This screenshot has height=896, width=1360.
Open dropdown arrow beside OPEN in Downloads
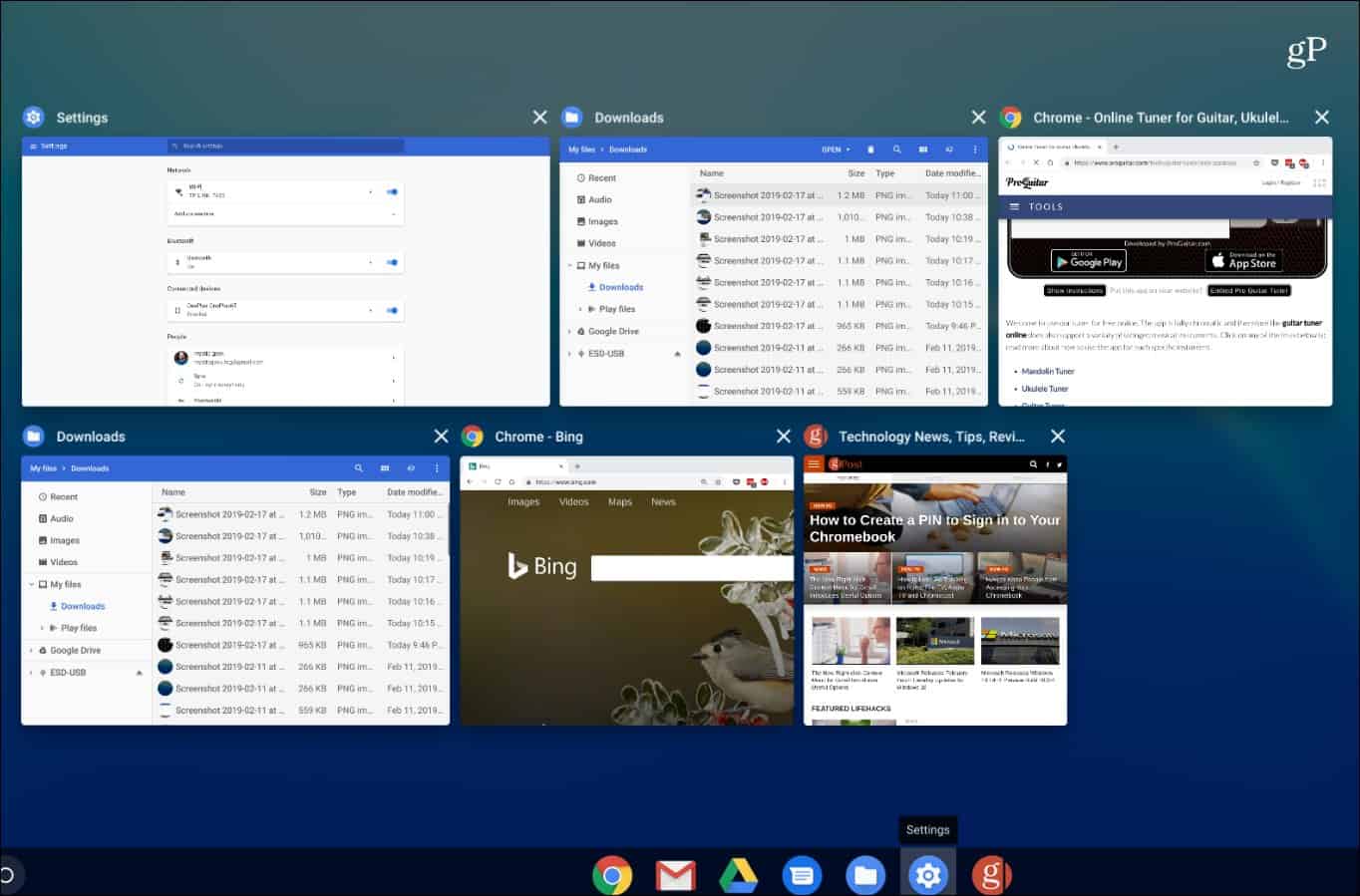click(x=849, y=149)
